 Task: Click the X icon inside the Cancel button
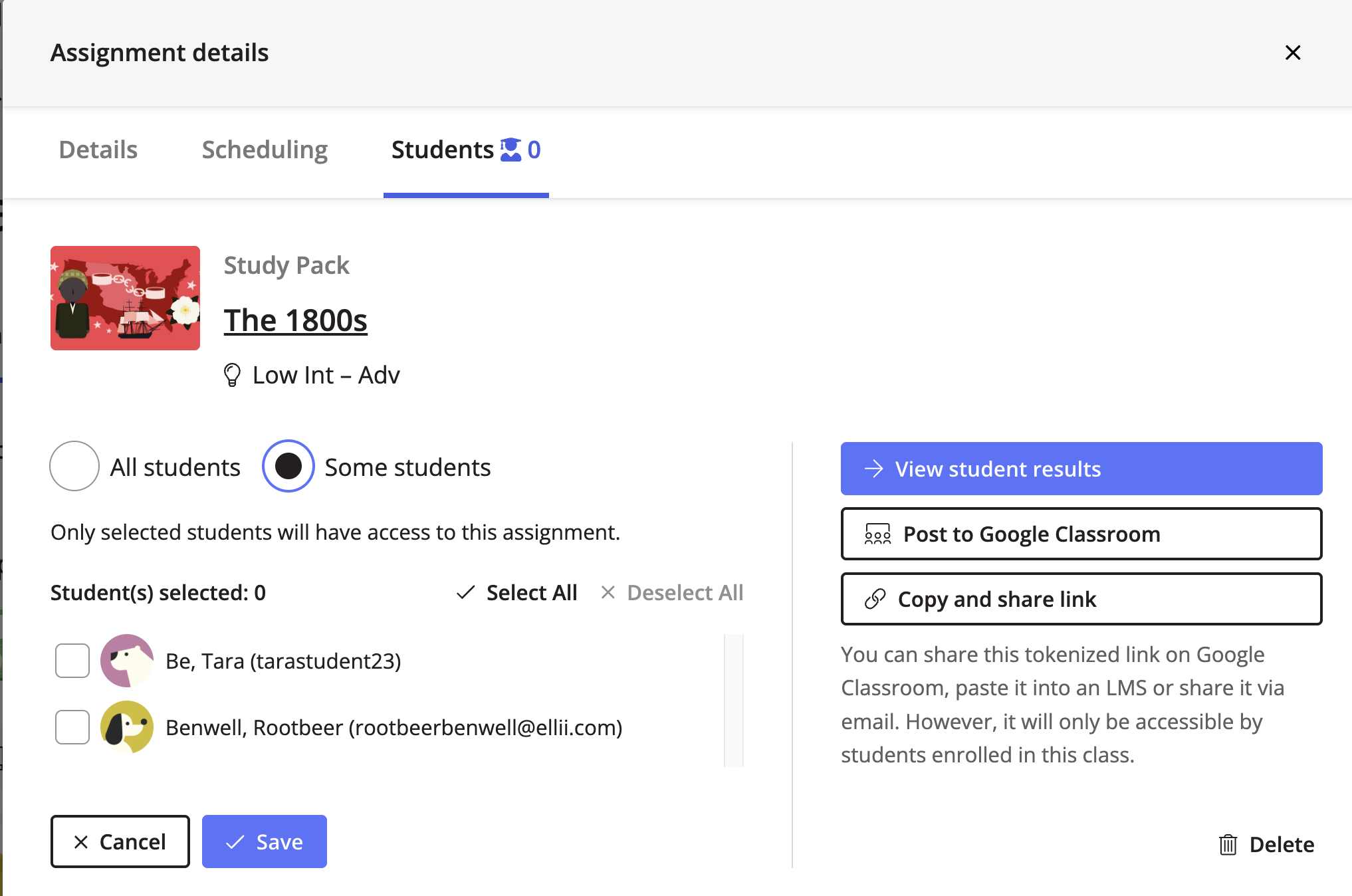point(81,841)
